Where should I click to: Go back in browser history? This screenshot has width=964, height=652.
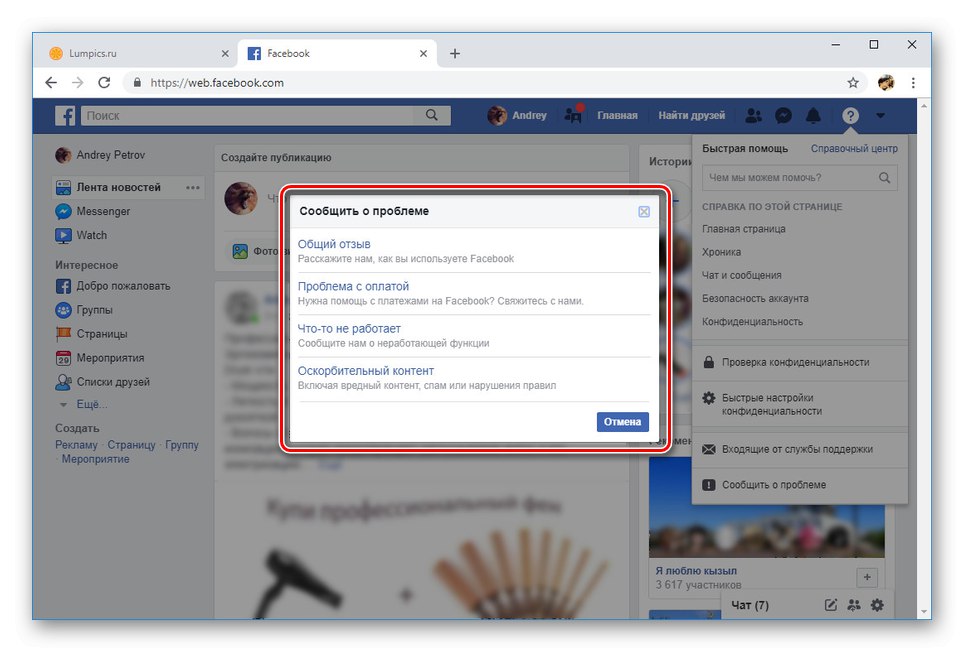[51, 82]
